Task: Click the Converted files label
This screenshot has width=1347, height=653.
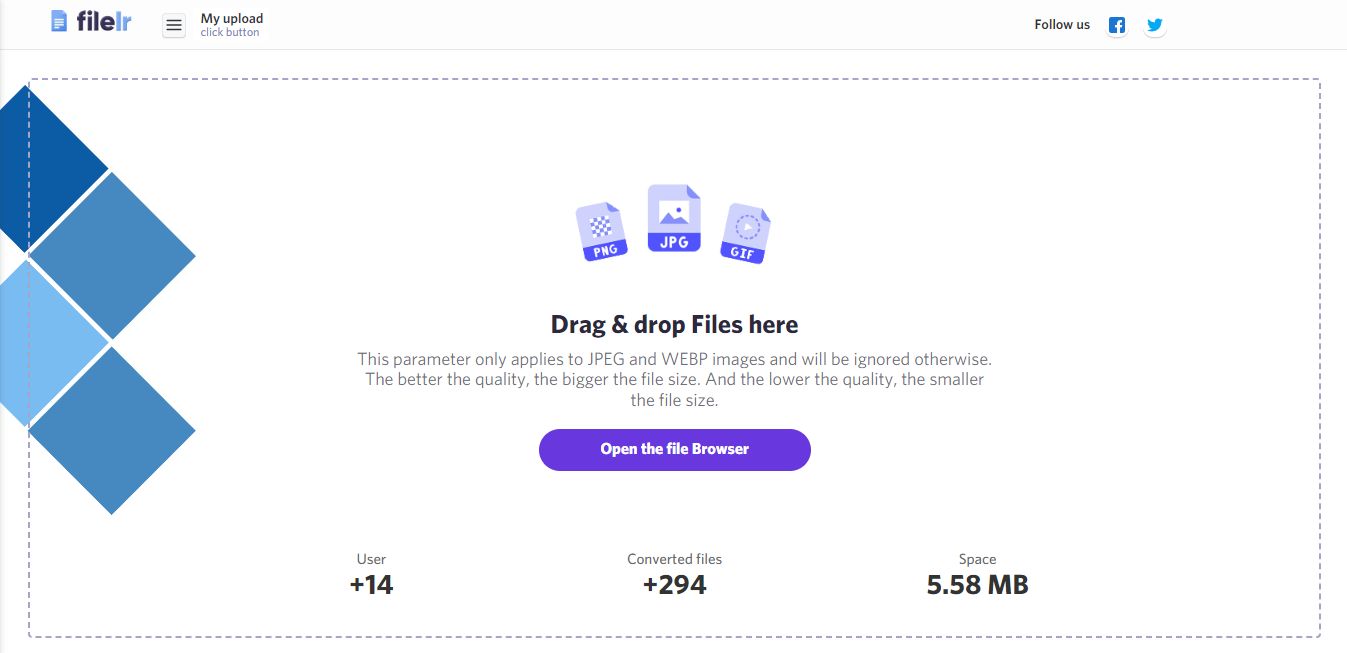Action: click(675, 559)
